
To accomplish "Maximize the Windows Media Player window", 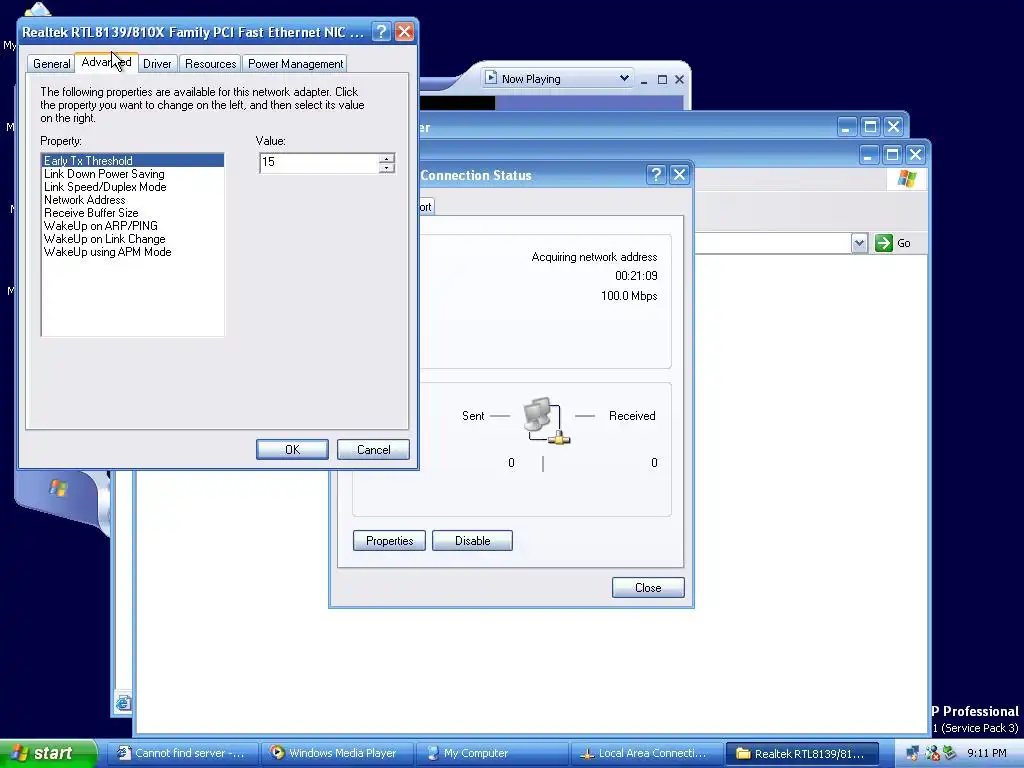I will [662, 80].
